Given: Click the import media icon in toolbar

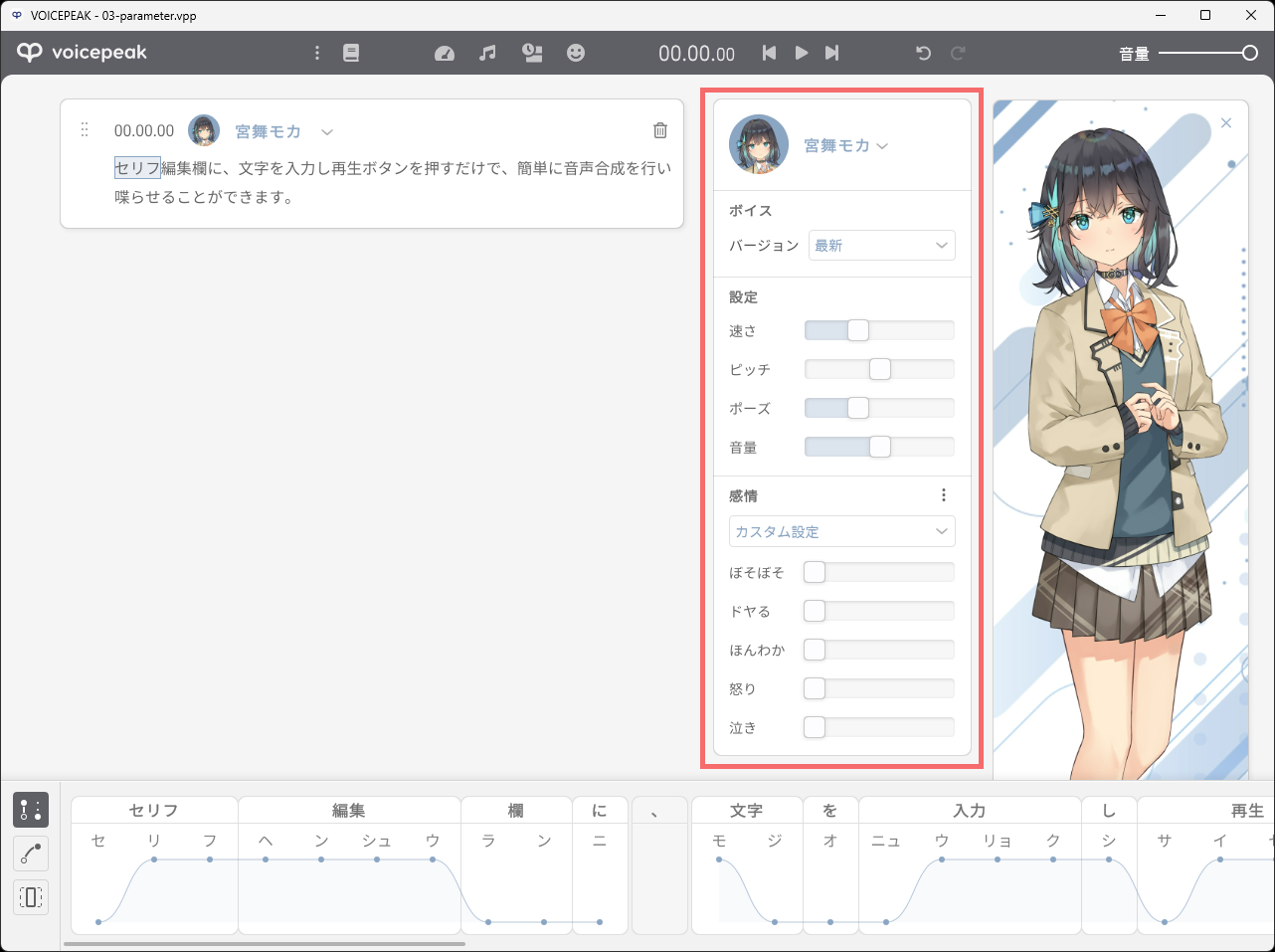Looking at the screenshot, I should (x=532, y=53).
